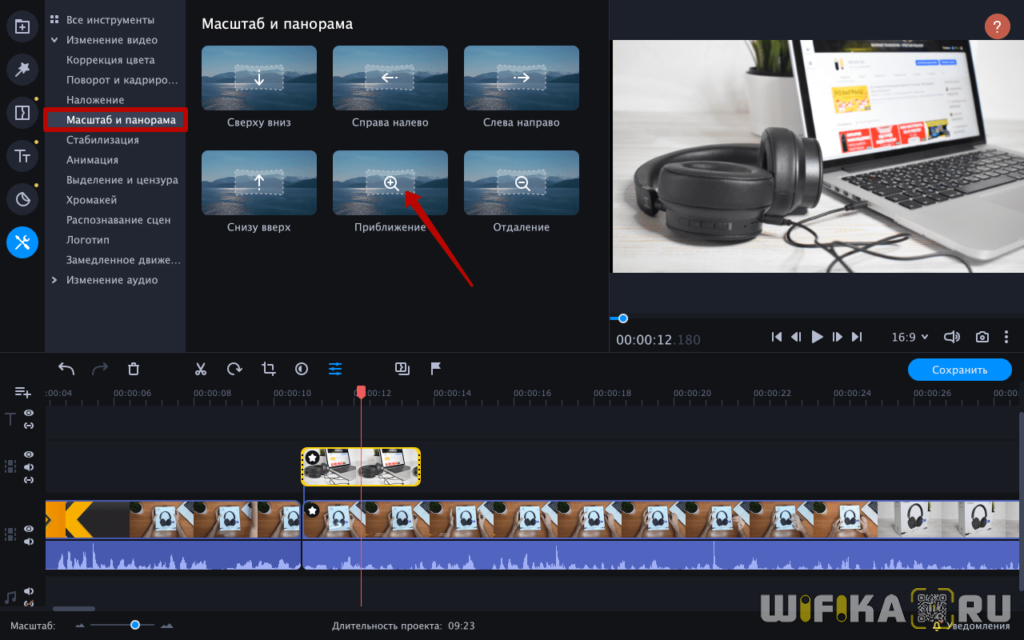Image resolution: width=1024 pixels, height=640 pixels.
Task: Add a marker with the flag icon
Action: pyautogui.click(x=436, y=369)
